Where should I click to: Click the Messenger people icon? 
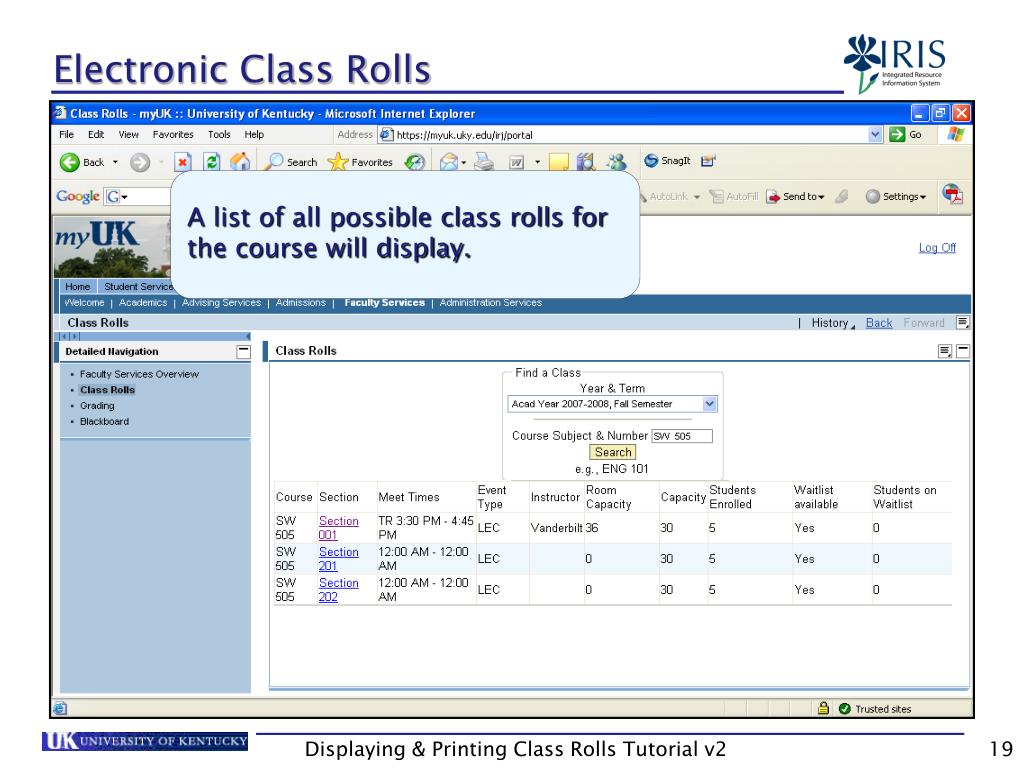(616, 161)
